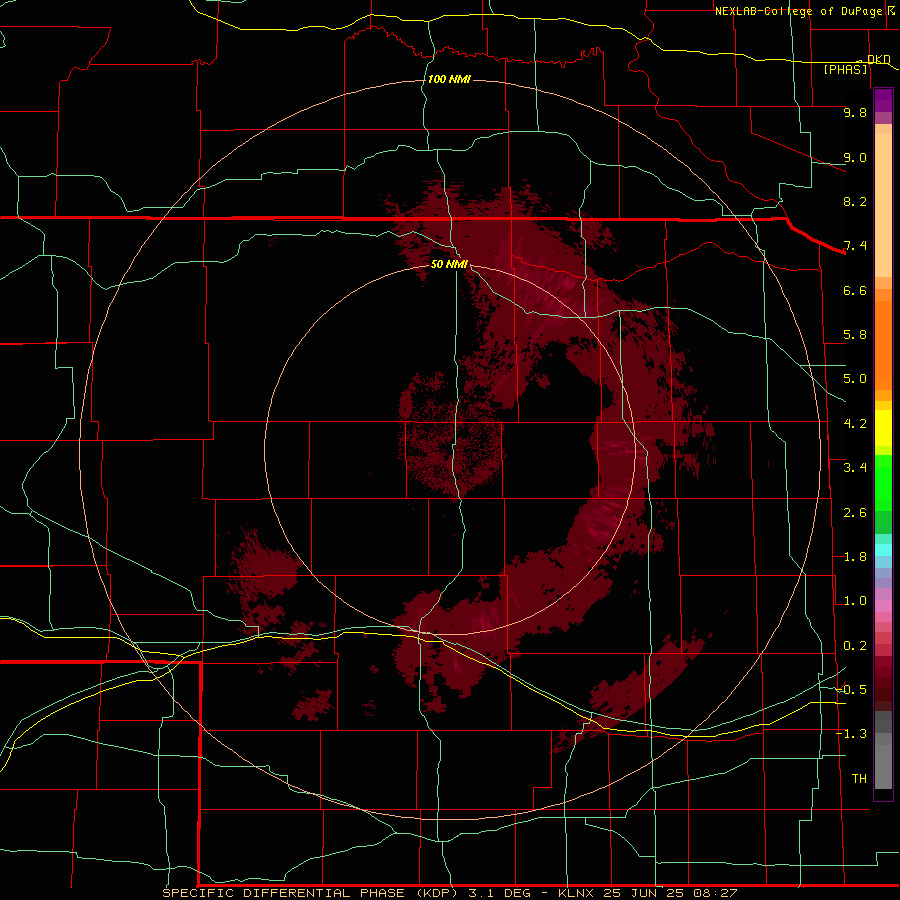Screen dimensions: 900x900
Task: Click the -1.3 color scale value
Action: [x=852, y=734]
